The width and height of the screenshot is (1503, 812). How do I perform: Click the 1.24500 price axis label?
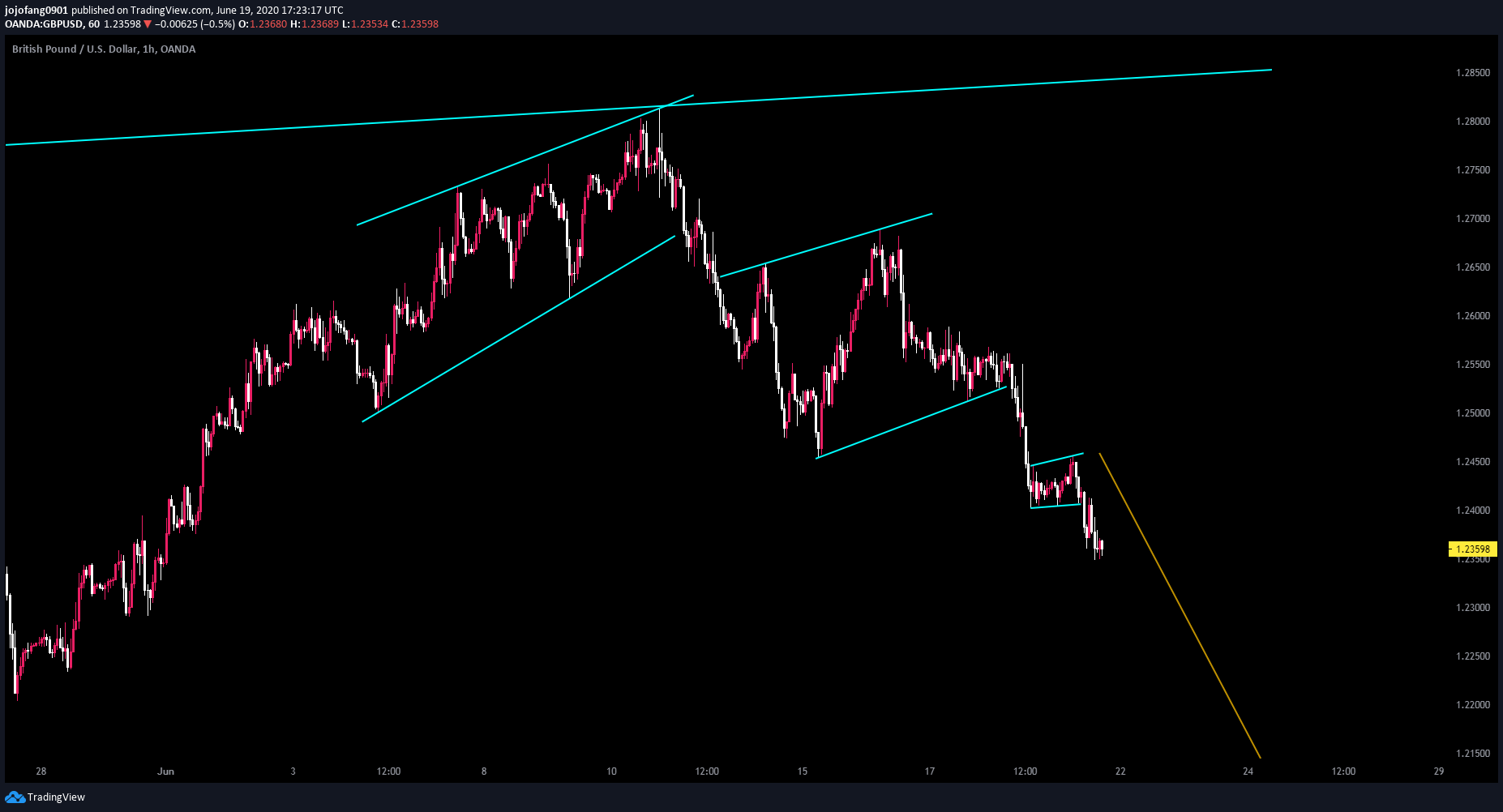[x=1473, y=462]
